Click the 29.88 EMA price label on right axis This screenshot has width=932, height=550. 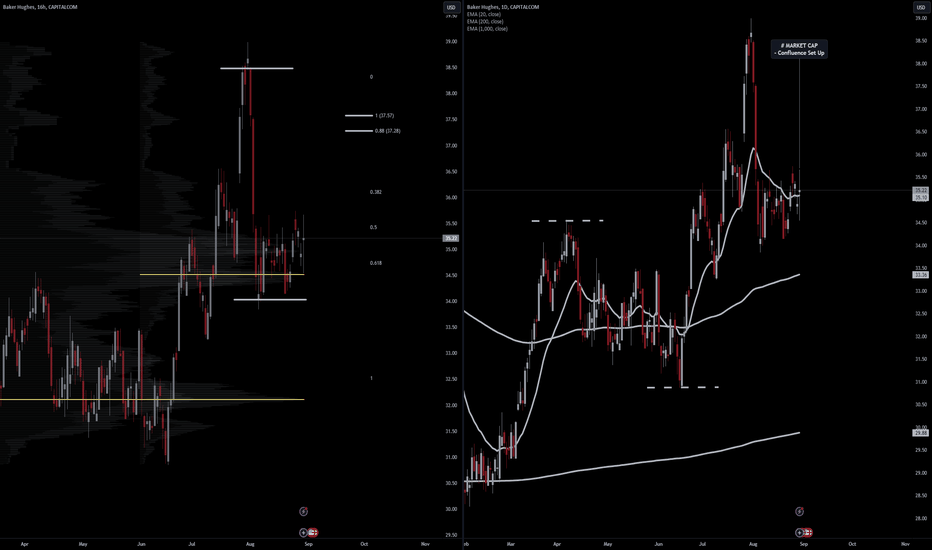(921, 433)
